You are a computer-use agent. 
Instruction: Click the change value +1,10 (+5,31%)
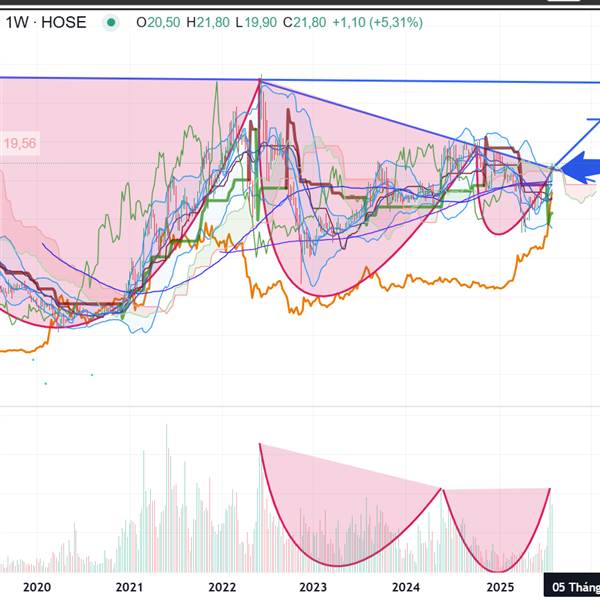377,23
